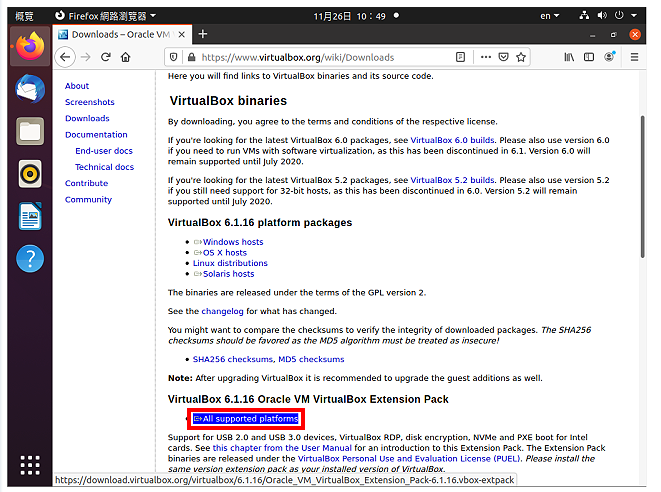Open the Technical docs link
Viewport: 661px width, 492px height.
coord(104,167)
